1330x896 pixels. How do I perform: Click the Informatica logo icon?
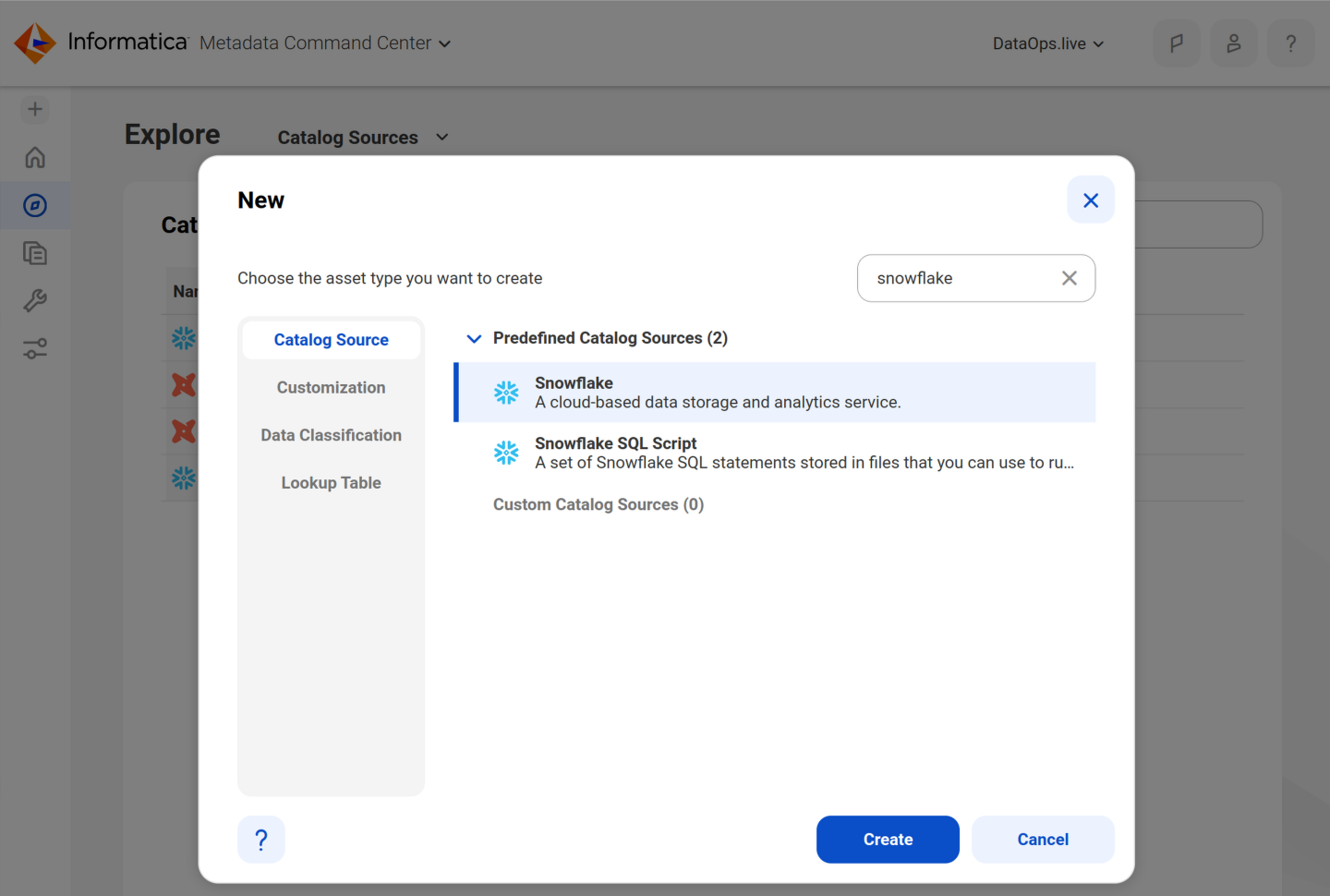(35, 43)
